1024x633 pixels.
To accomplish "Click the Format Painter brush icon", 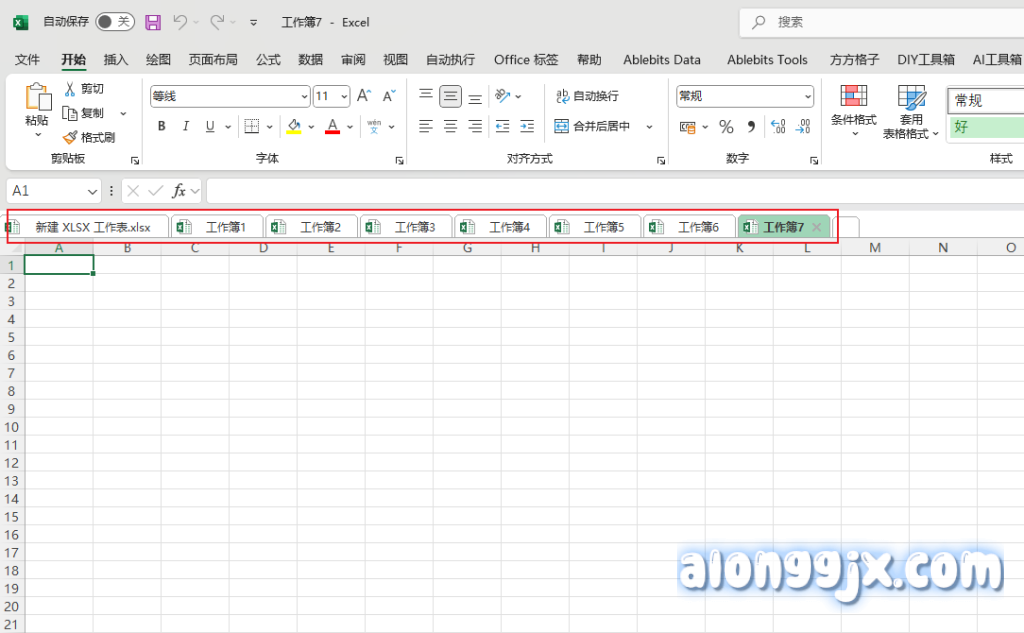I will tap(89, 138).
